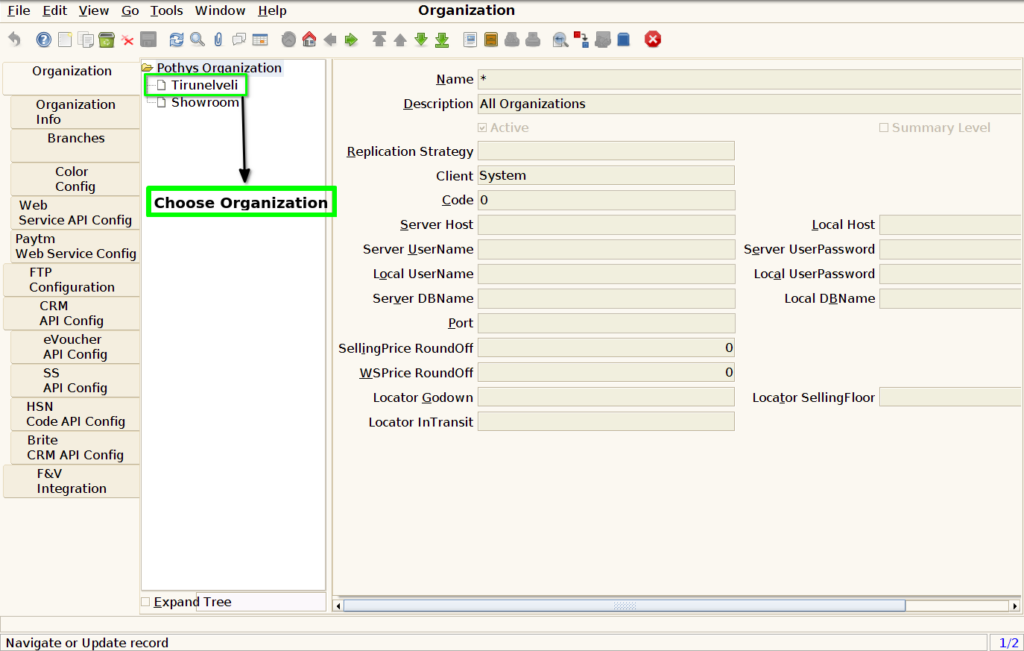Image resolution: width=1024 pixels, height=651 pixels.
Task: Open the SS API Config tab
Action: (x=75, y=380)
